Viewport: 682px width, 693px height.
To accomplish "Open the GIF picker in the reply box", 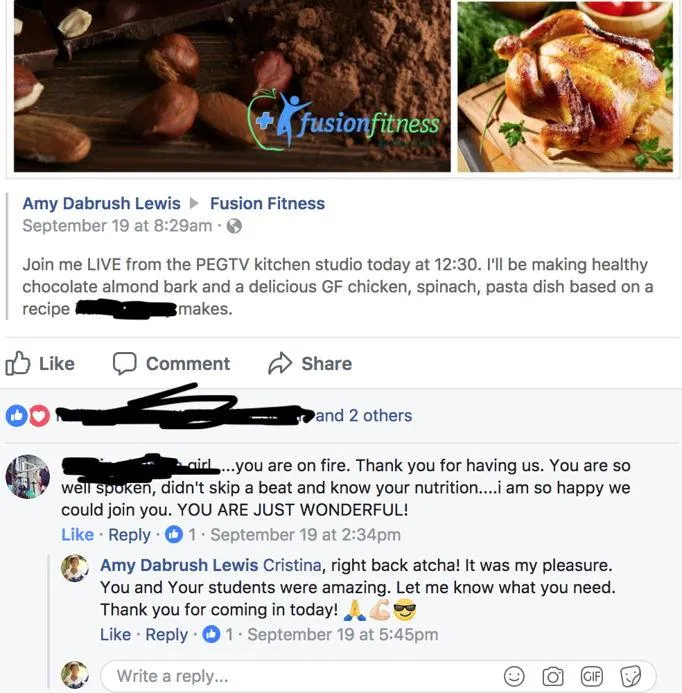I will pos(591,676).
